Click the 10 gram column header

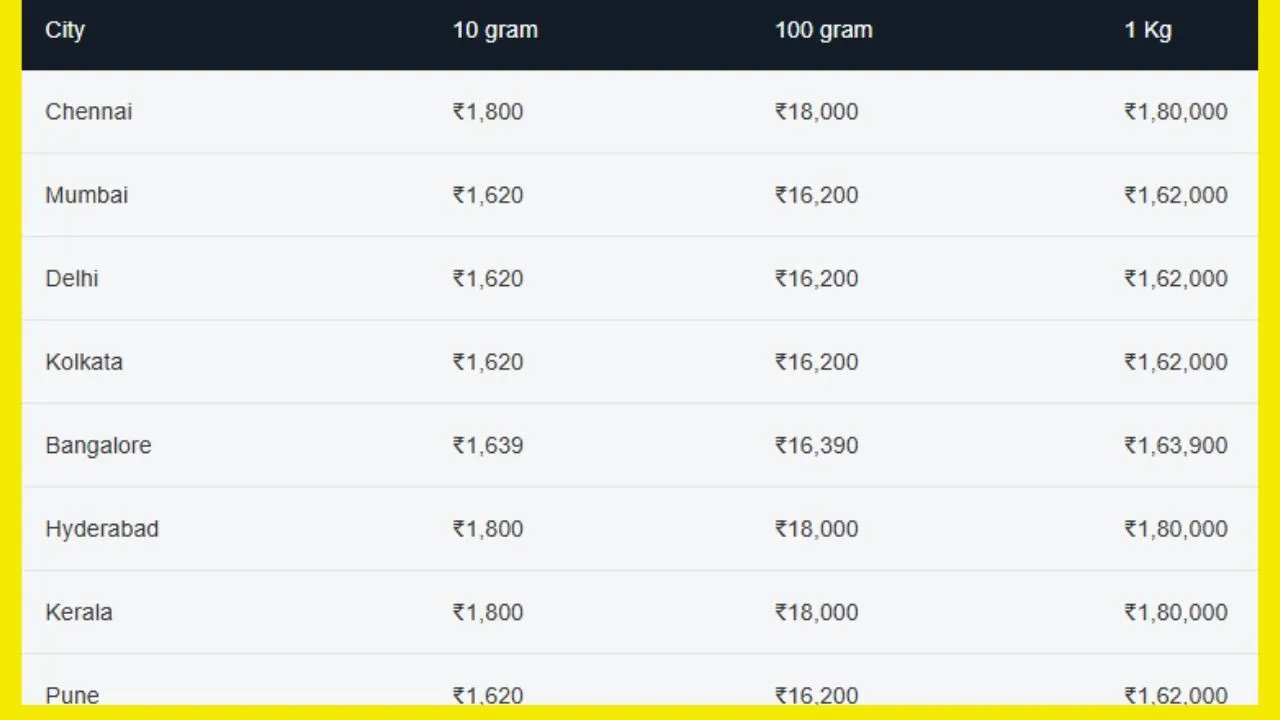(x=495, y=30)
